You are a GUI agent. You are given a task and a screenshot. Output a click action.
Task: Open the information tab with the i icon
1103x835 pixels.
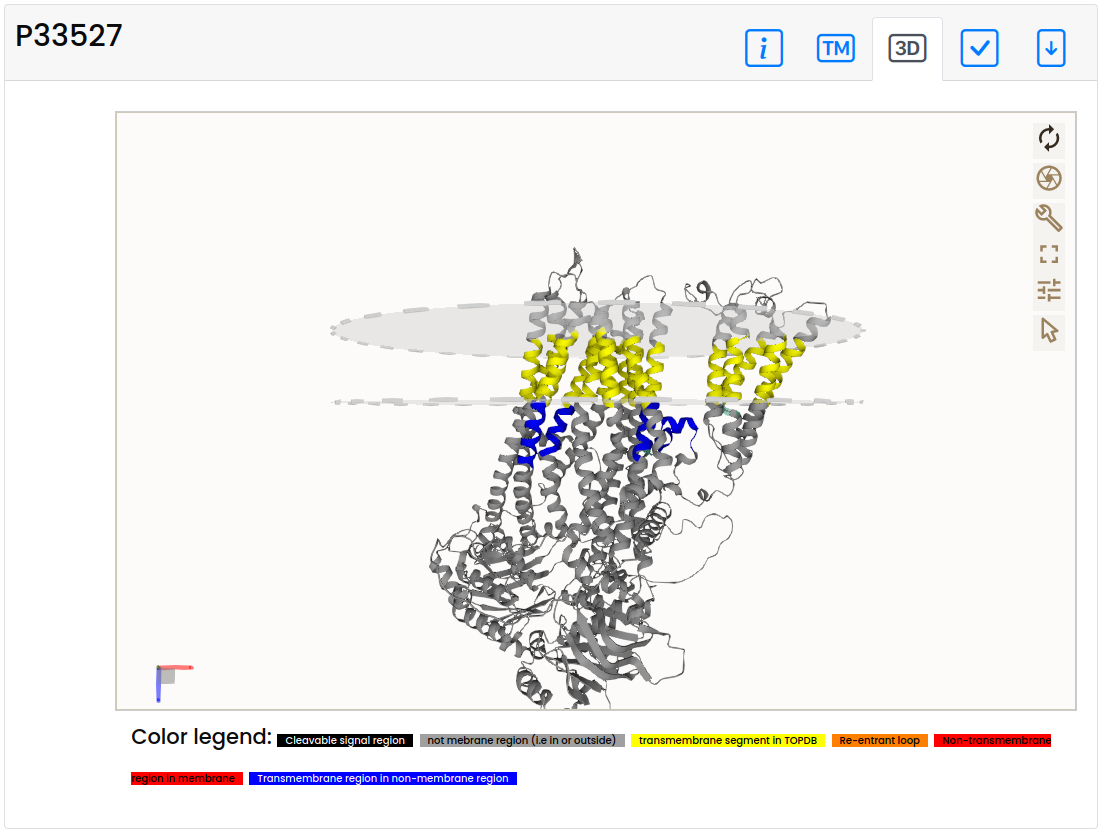763,48
